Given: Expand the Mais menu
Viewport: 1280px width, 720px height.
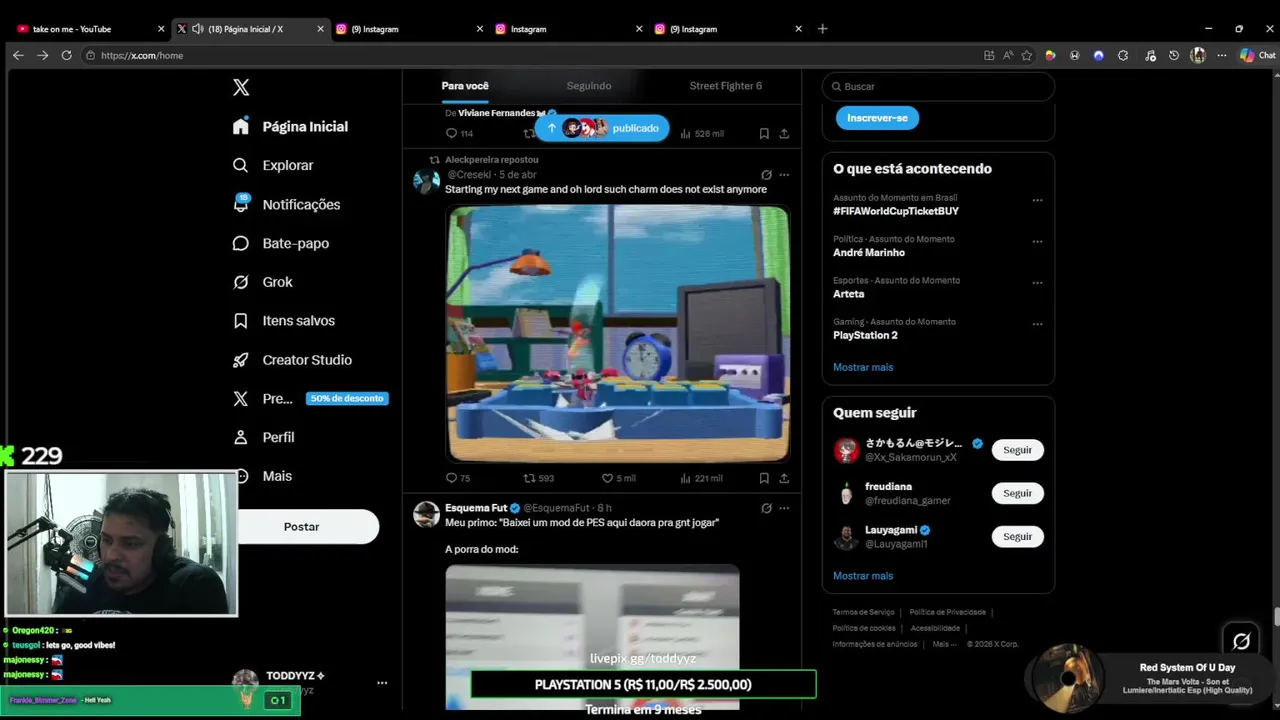Looking at the screenshot, I should click(x=262, y=476).
